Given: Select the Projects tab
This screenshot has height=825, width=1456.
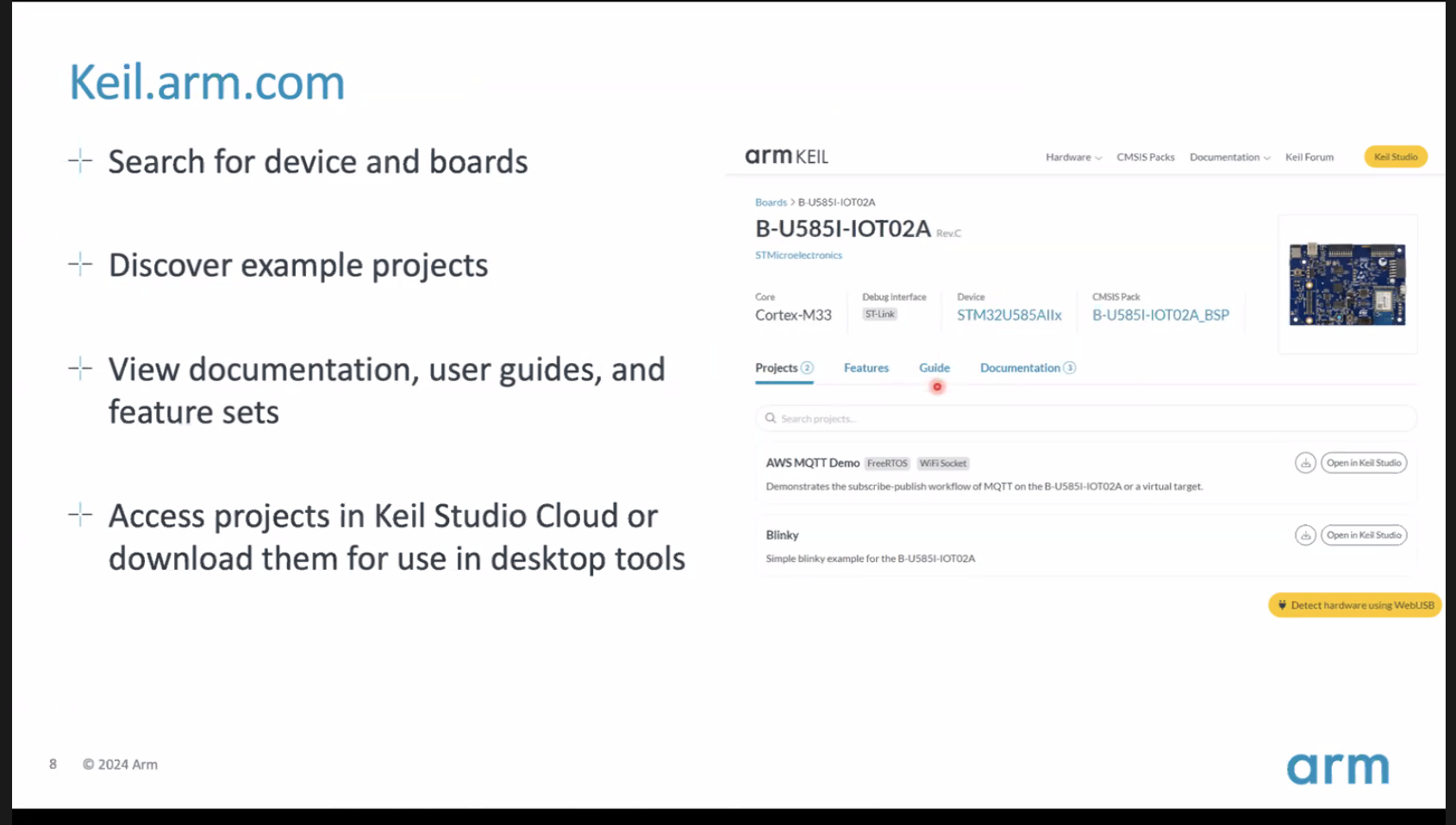Looking at the screenshot, I should tap(784, 368).
